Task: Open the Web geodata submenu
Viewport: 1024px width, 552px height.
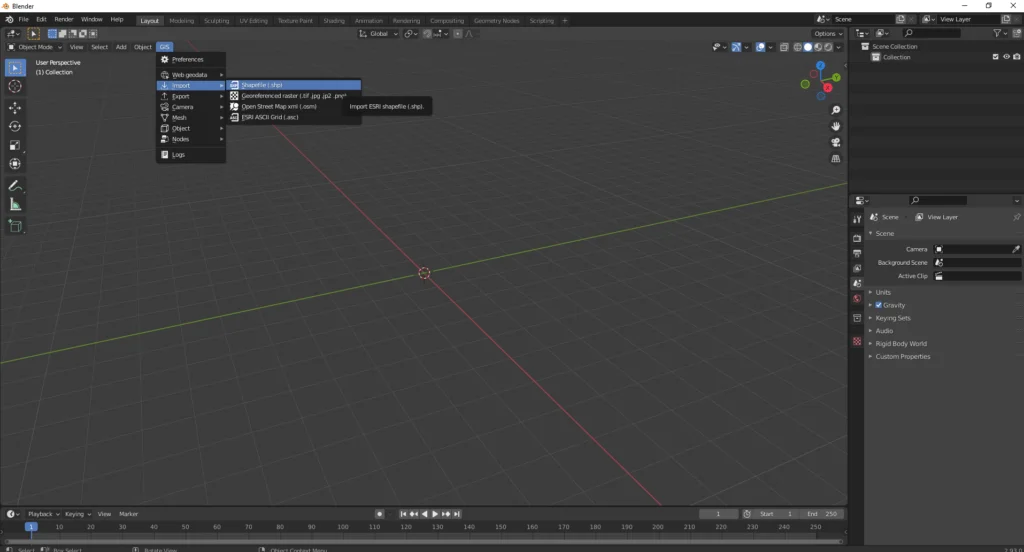Action: point(191,75)
